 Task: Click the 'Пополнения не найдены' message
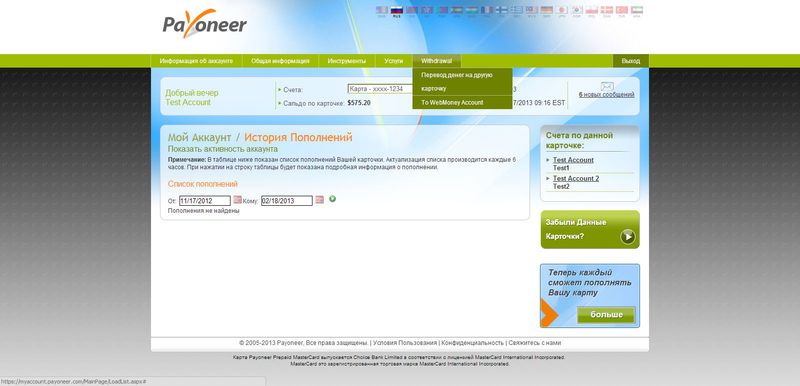[x=204, y=210]
